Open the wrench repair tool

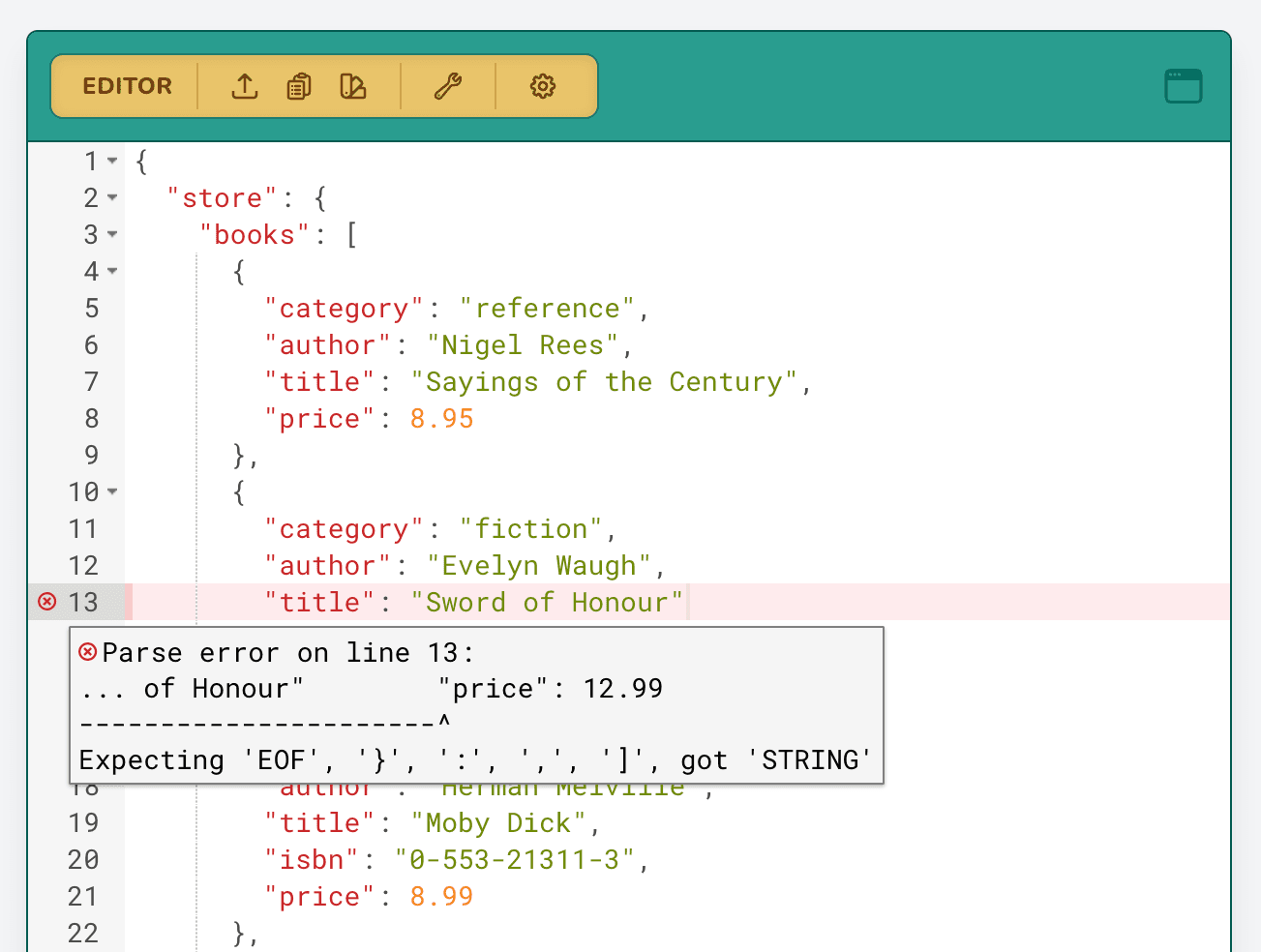pyautogui.click(x=448, y=86)
